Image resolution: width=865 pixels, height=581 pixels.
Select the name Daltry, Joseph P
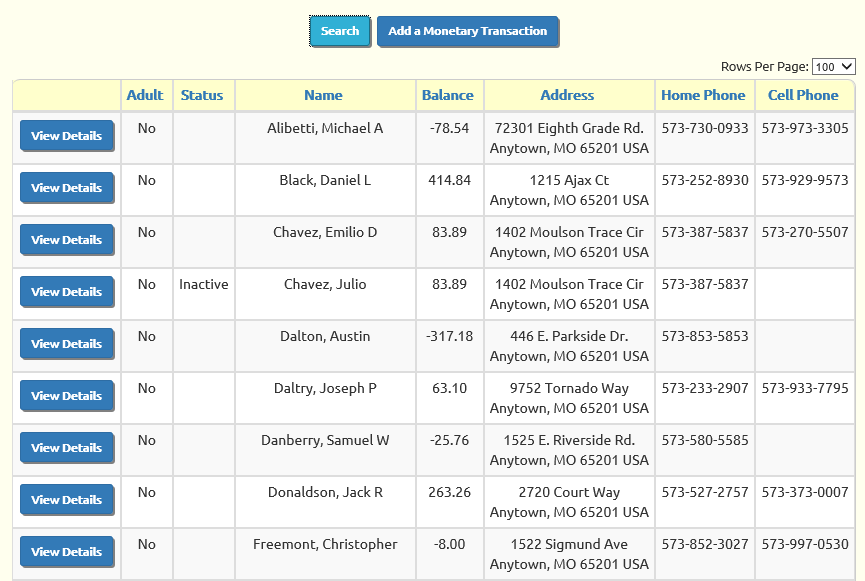coord(325,388)
